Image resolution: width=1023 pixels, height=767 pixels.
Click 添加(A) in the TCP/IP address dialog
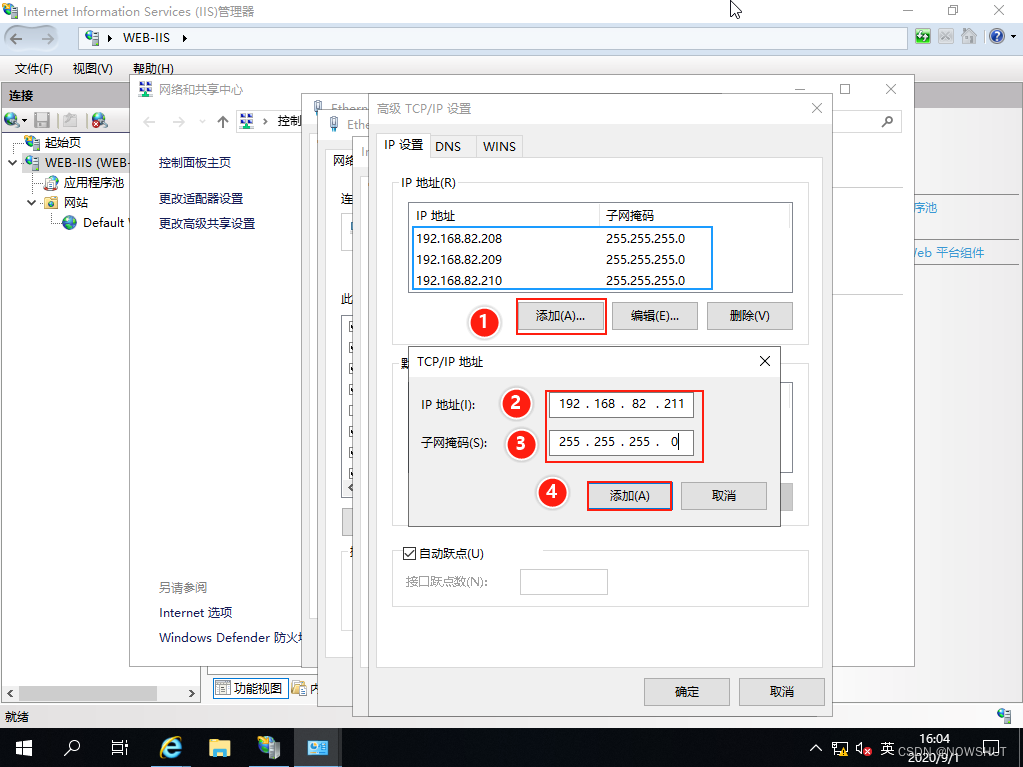pos(629,495)
